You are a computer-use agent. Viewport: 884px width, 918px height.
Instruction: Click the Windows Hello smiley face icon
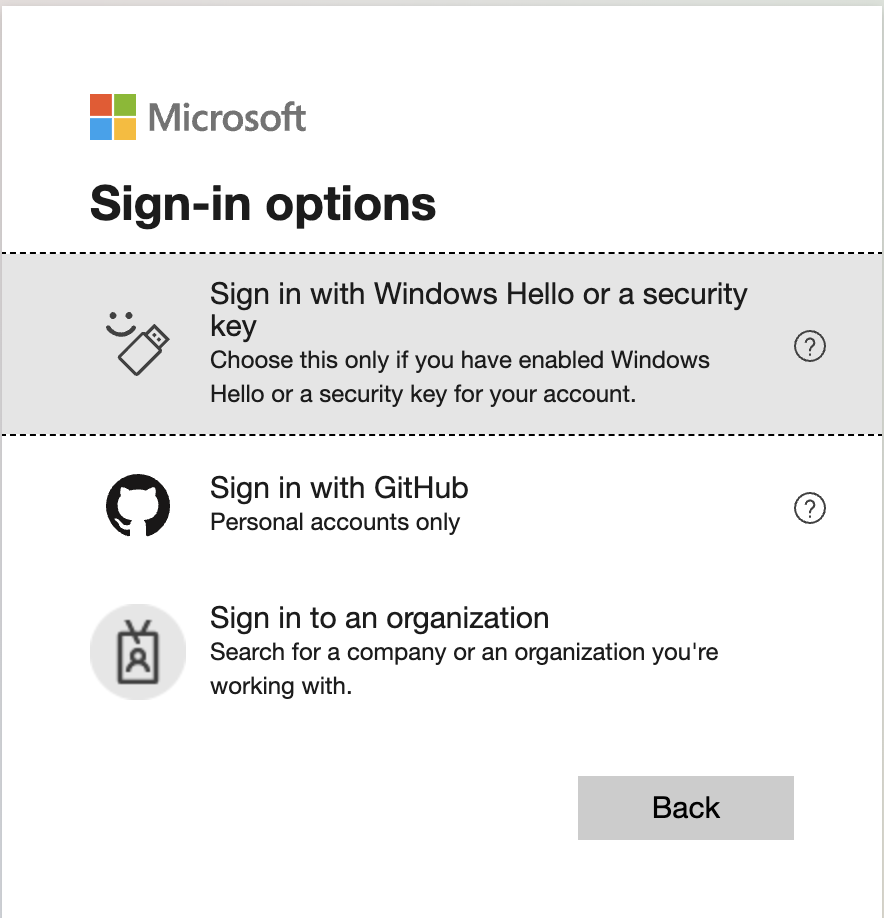coord(121,324)
